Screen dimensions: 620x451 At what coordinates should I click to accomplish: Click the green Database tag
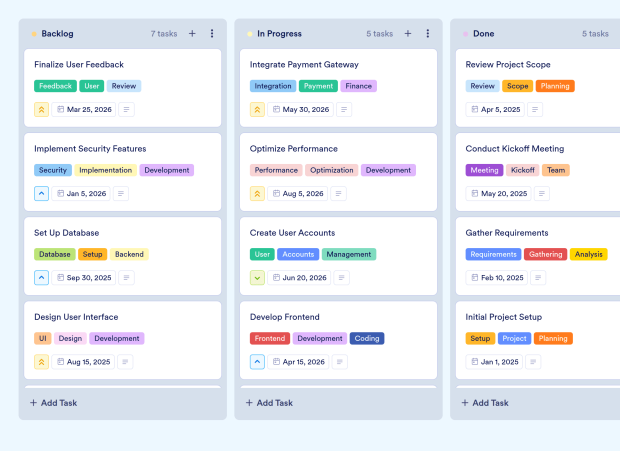(55, 255)
